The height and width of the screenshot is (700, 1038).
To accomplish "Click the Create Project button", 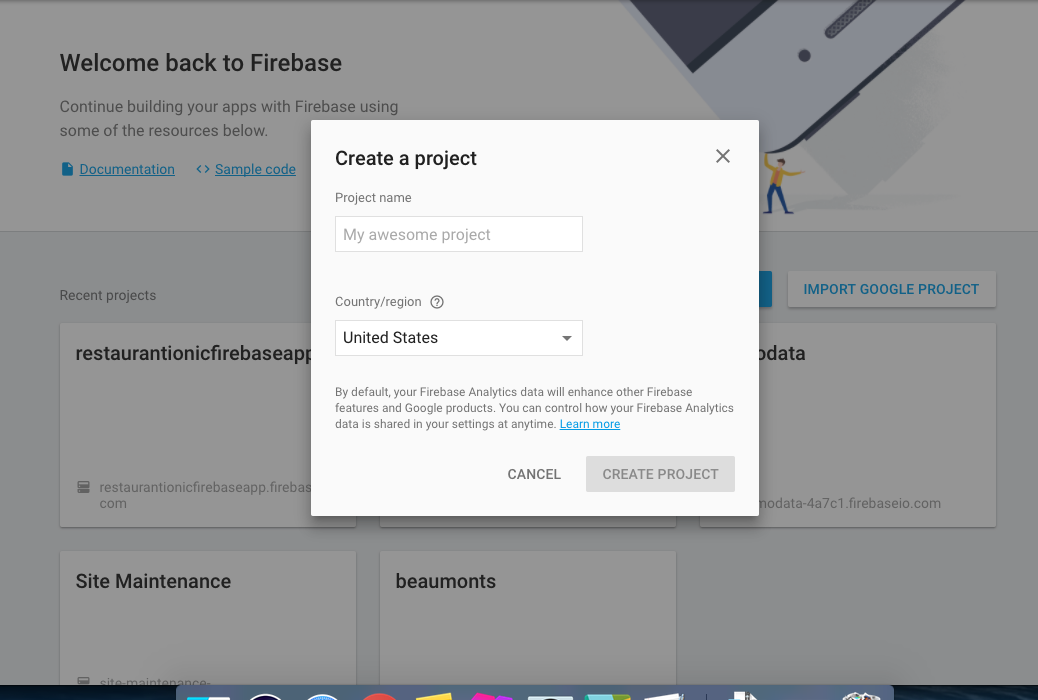I will tap(660, 474).
